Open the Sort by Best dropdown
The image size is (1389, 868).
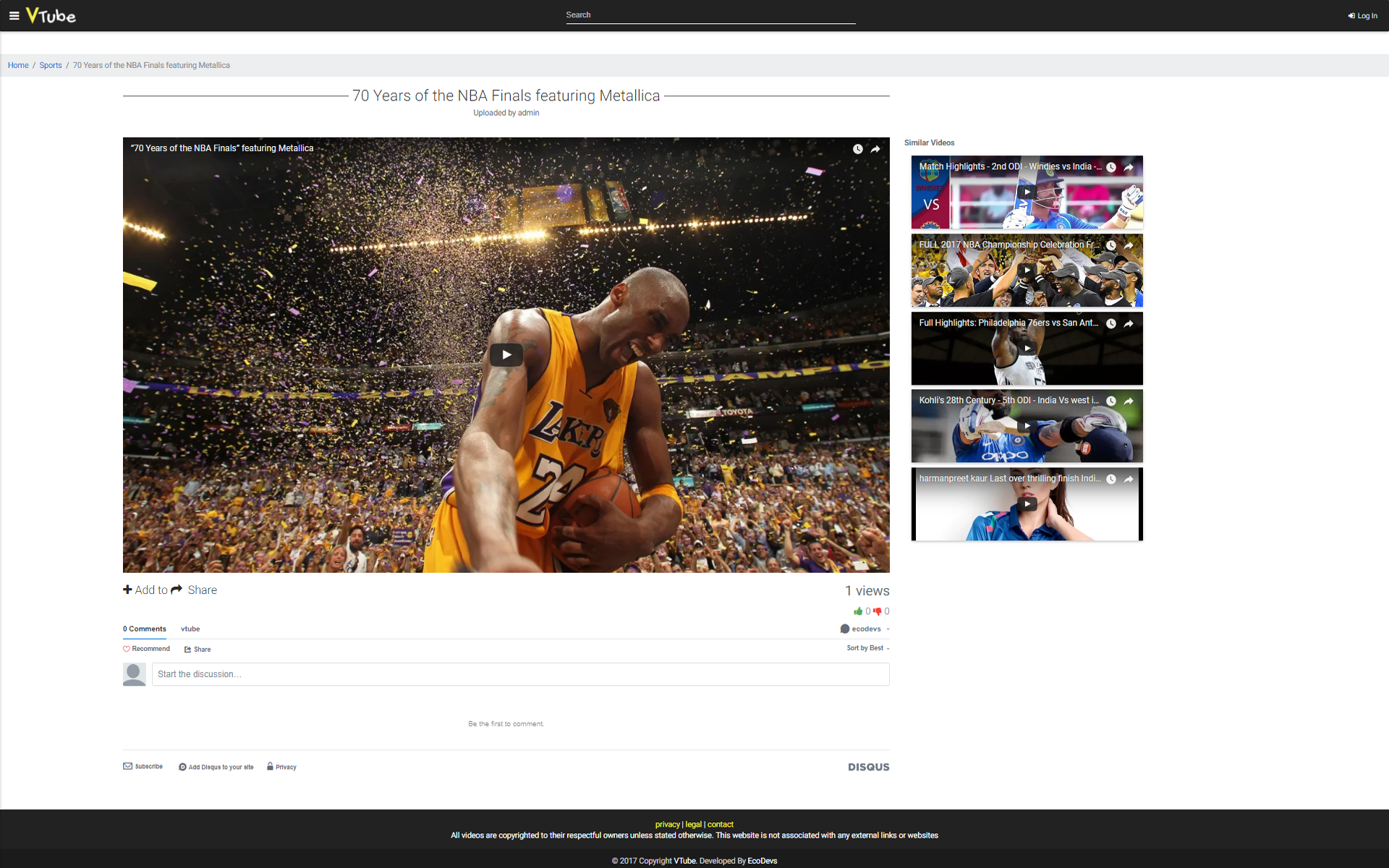coord(868,648)
